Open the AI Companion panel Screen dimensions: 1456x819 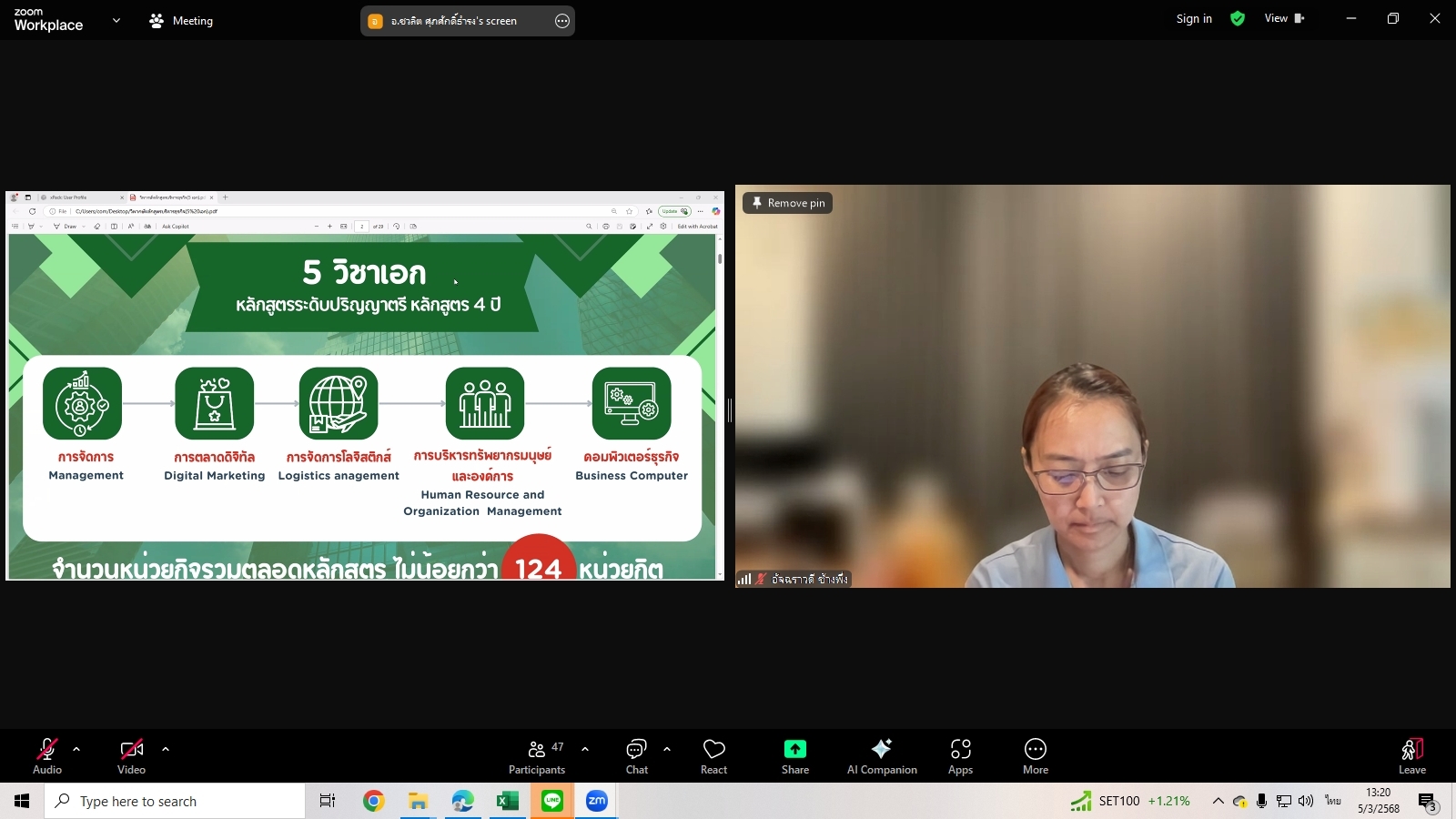881,755
